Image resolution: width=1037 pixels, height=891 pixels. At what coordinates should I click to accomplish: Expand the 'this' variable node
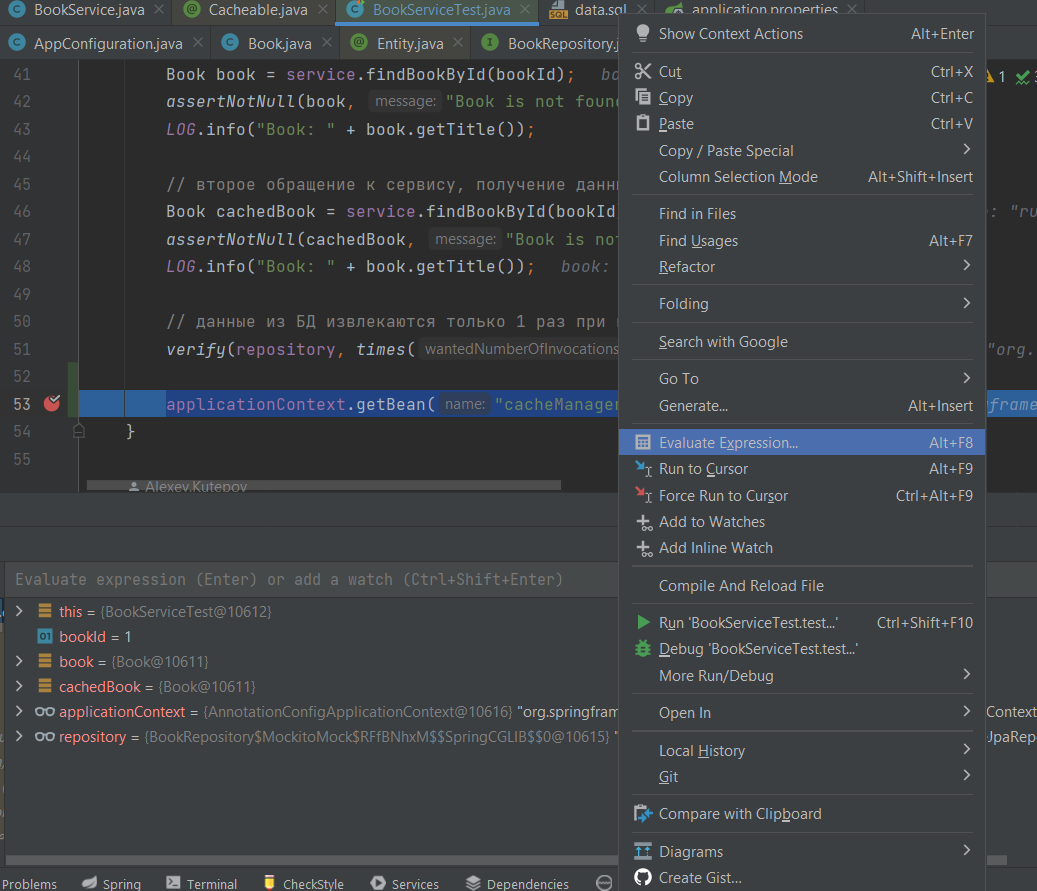click(x=19, y=611)
